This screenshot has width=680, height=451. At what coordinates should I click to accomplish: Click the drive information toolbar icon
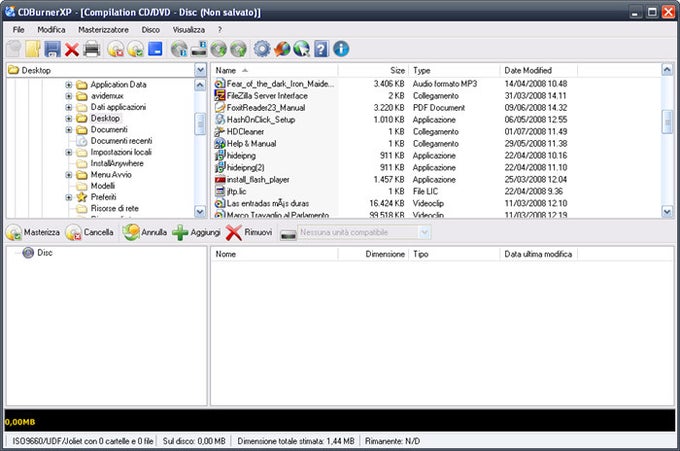point(199,49)
